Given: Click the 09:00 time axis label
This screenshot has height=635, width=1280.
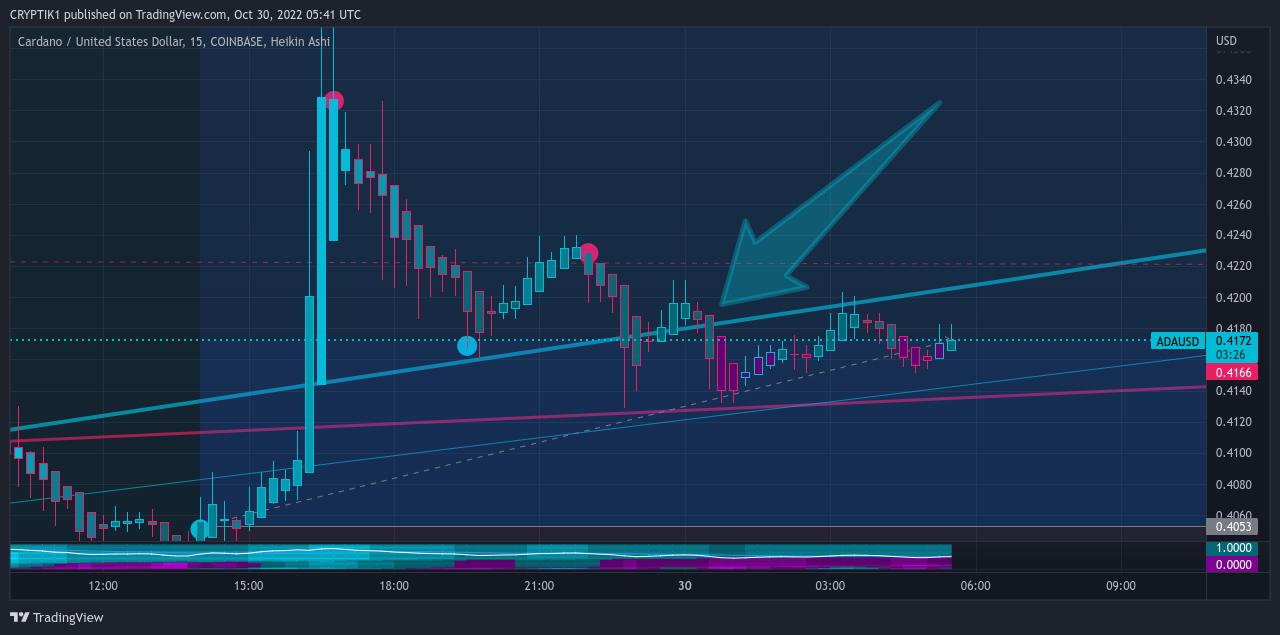Looking at the screenshot, I should coord(1121,586).
